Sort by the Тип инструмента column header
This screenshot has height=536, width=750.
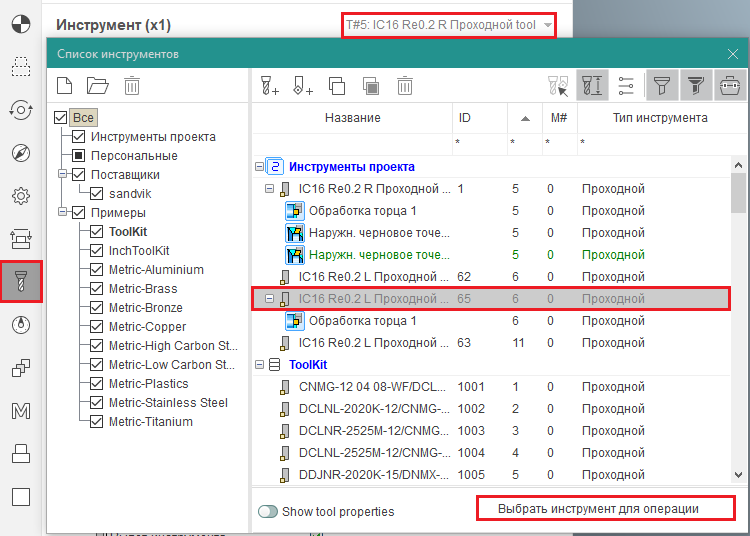tap(659, 118)
